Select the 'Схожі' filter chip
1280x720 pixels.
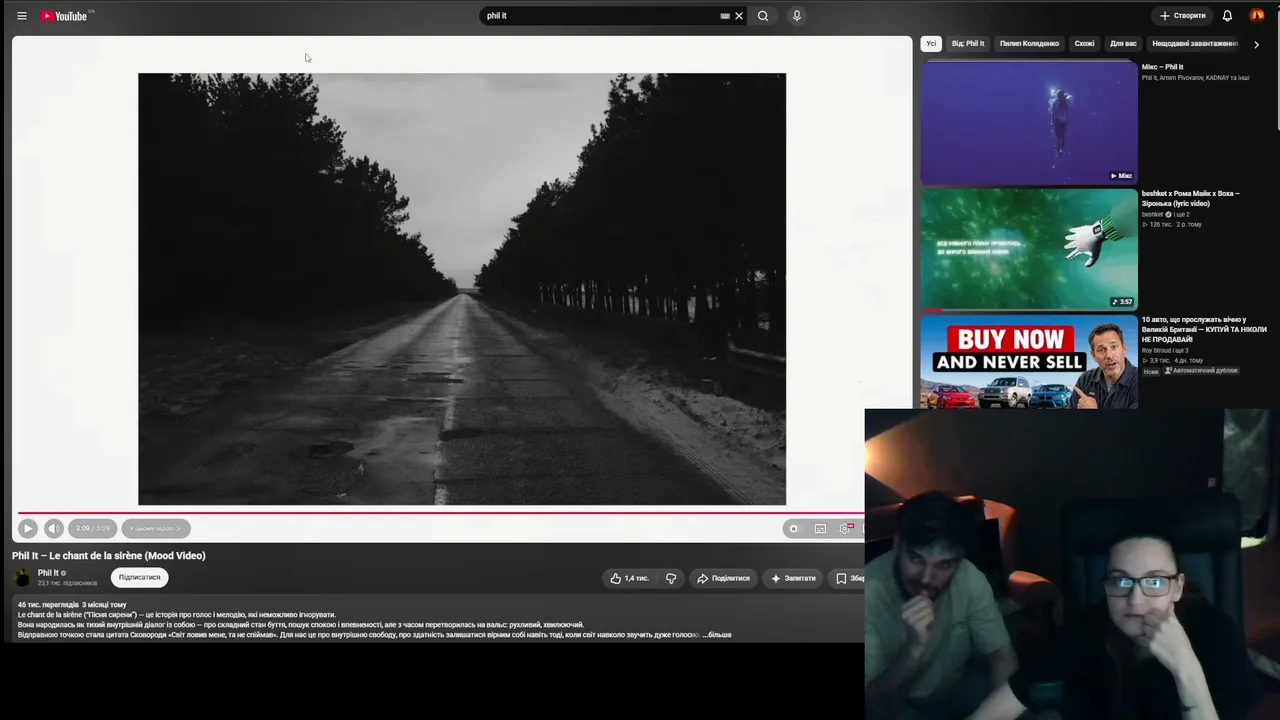pos(1085,44)
